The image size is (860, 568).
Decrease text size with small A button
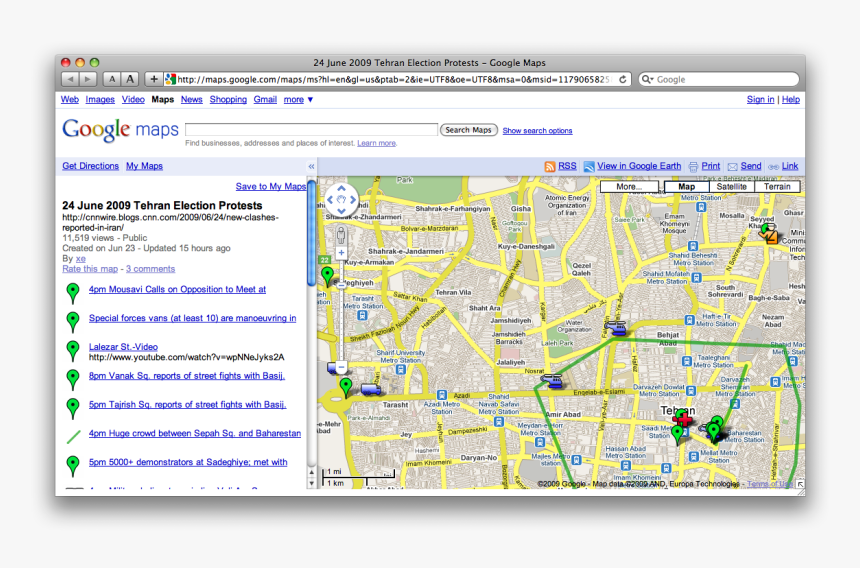click(112, 79)
